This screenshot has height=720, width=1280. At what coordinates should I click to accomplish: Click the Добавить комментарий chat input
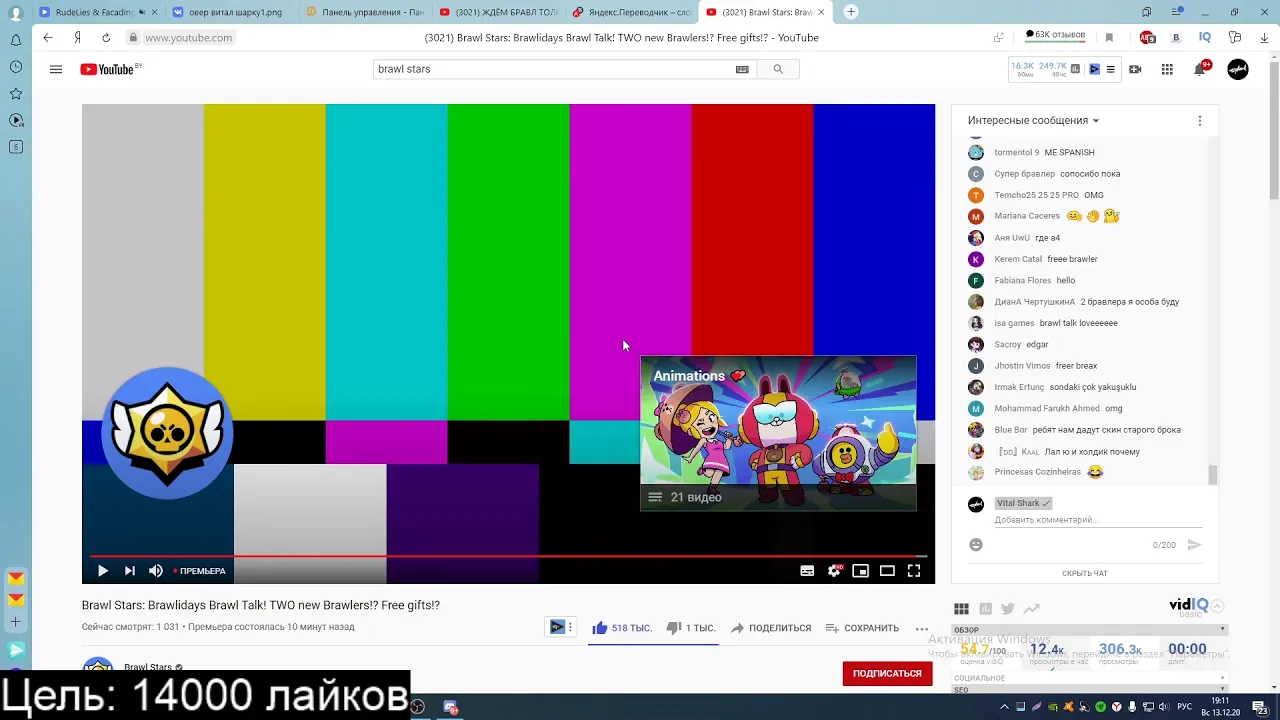tap(1098, 520)
